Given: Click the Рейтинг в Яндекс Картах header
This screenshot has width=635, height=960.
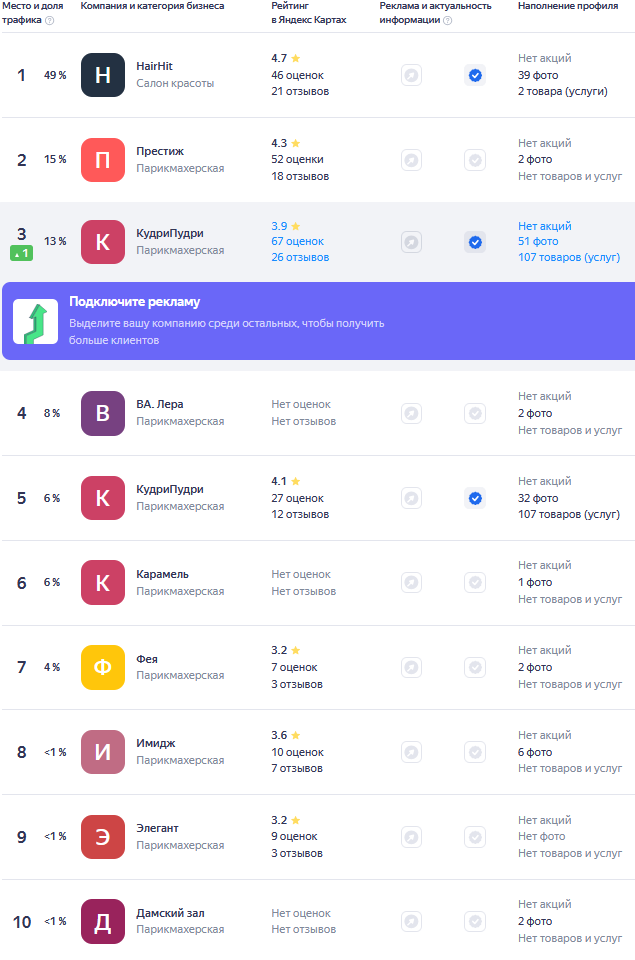Looking at the screenshot, I should pyautogui.click(x=309, y=13).
